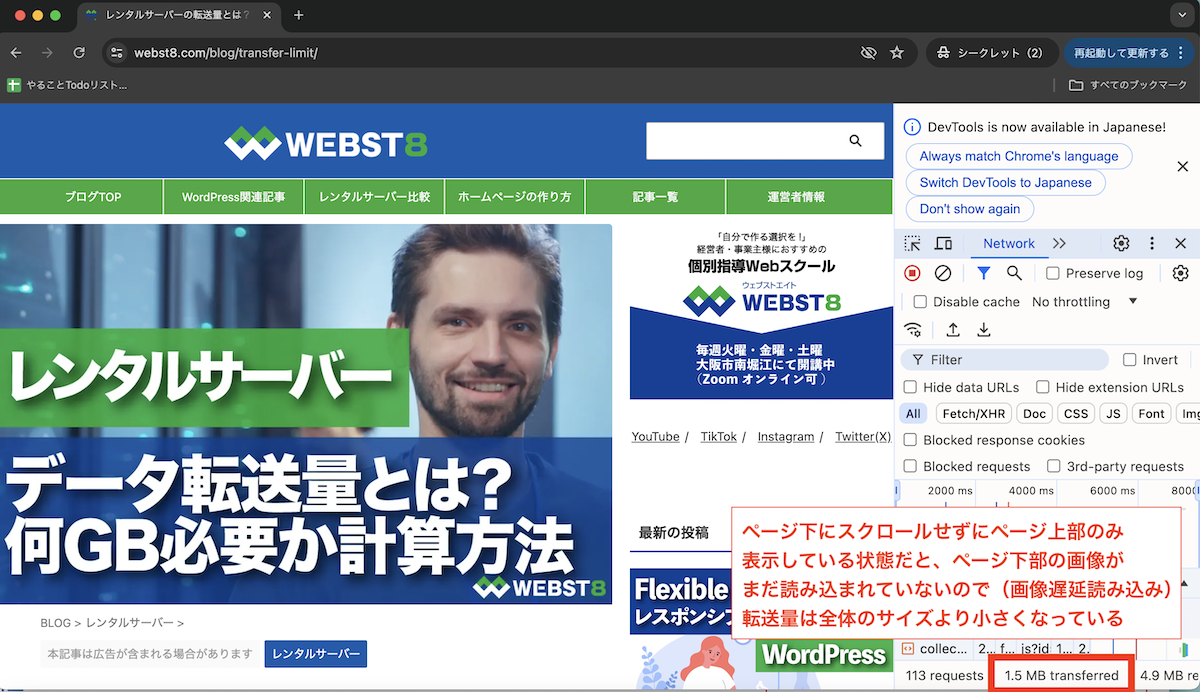1200x692 pixels.
Task: Open the DevTools three-dot menu
Action: coord(1152,243)
